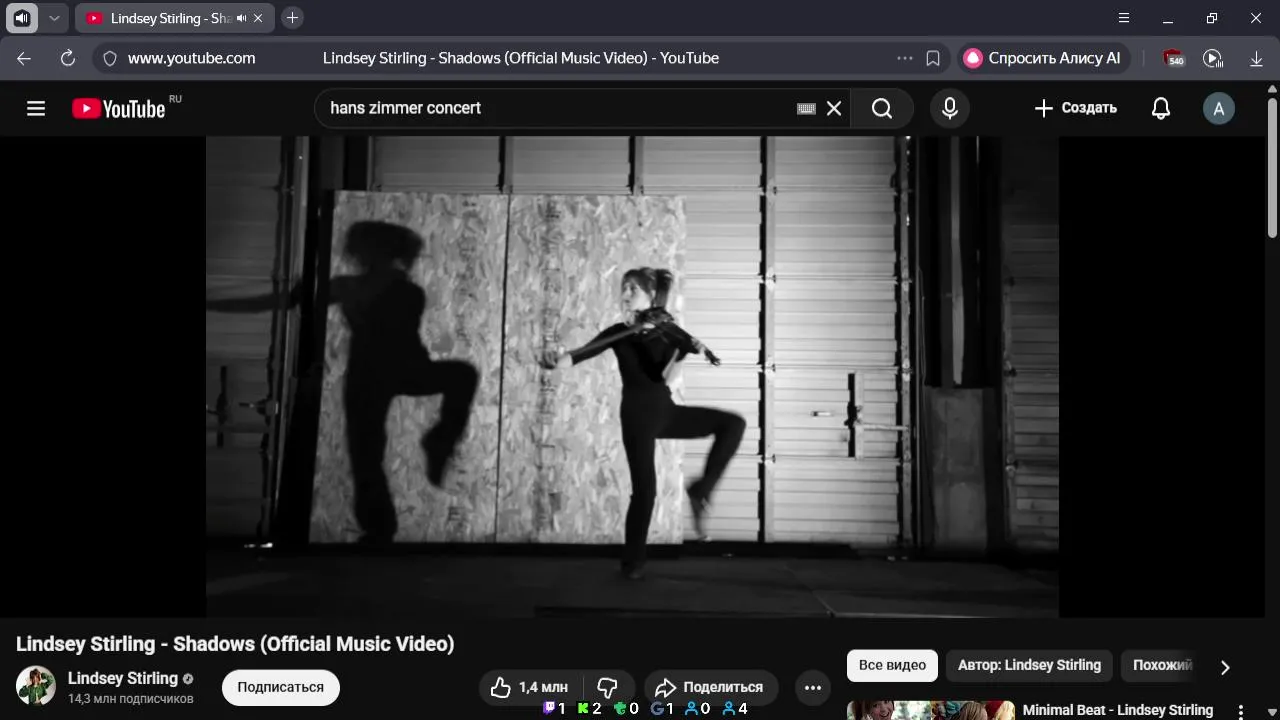
Task: Click the video title Shadows heading
Action: (x=235, y=644)
